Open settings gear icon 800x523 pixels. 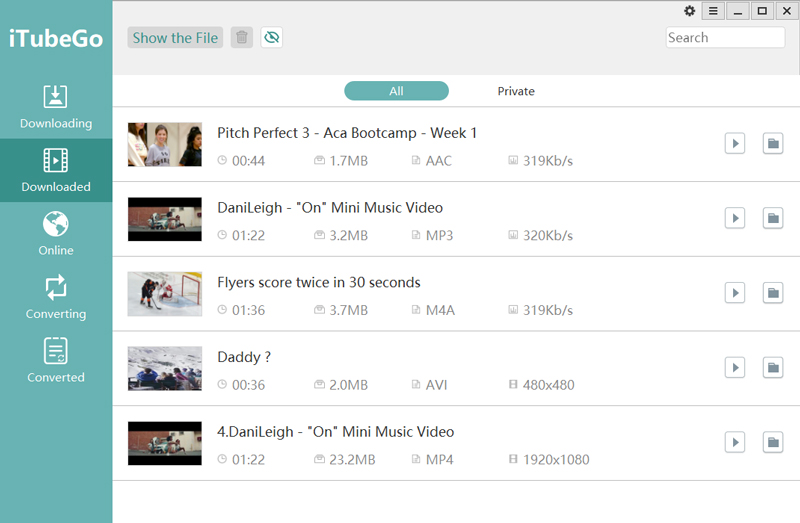pos(689,11)
